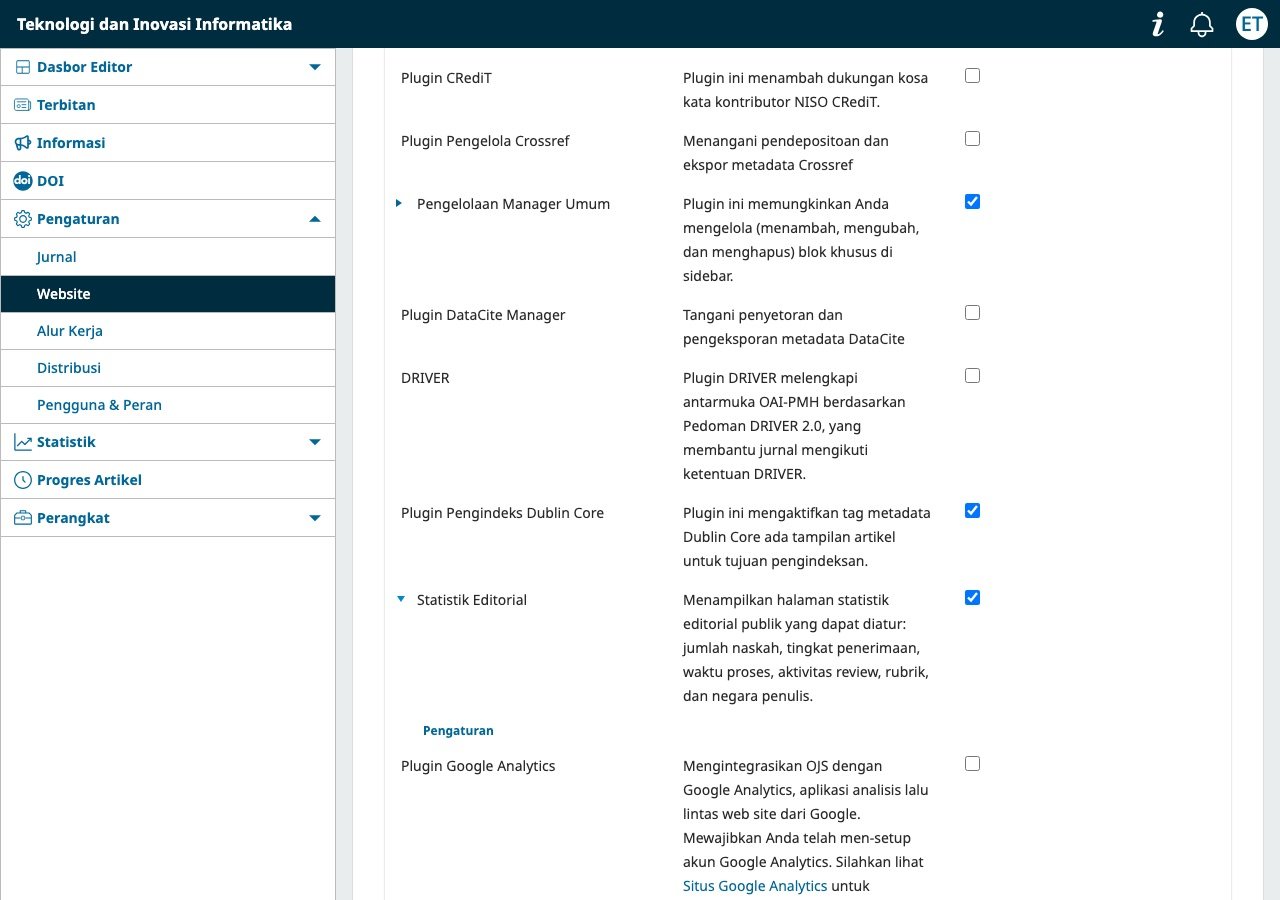Collapse the Pengaturan menu arrow
1280x900 pixels.
(315, 219)
